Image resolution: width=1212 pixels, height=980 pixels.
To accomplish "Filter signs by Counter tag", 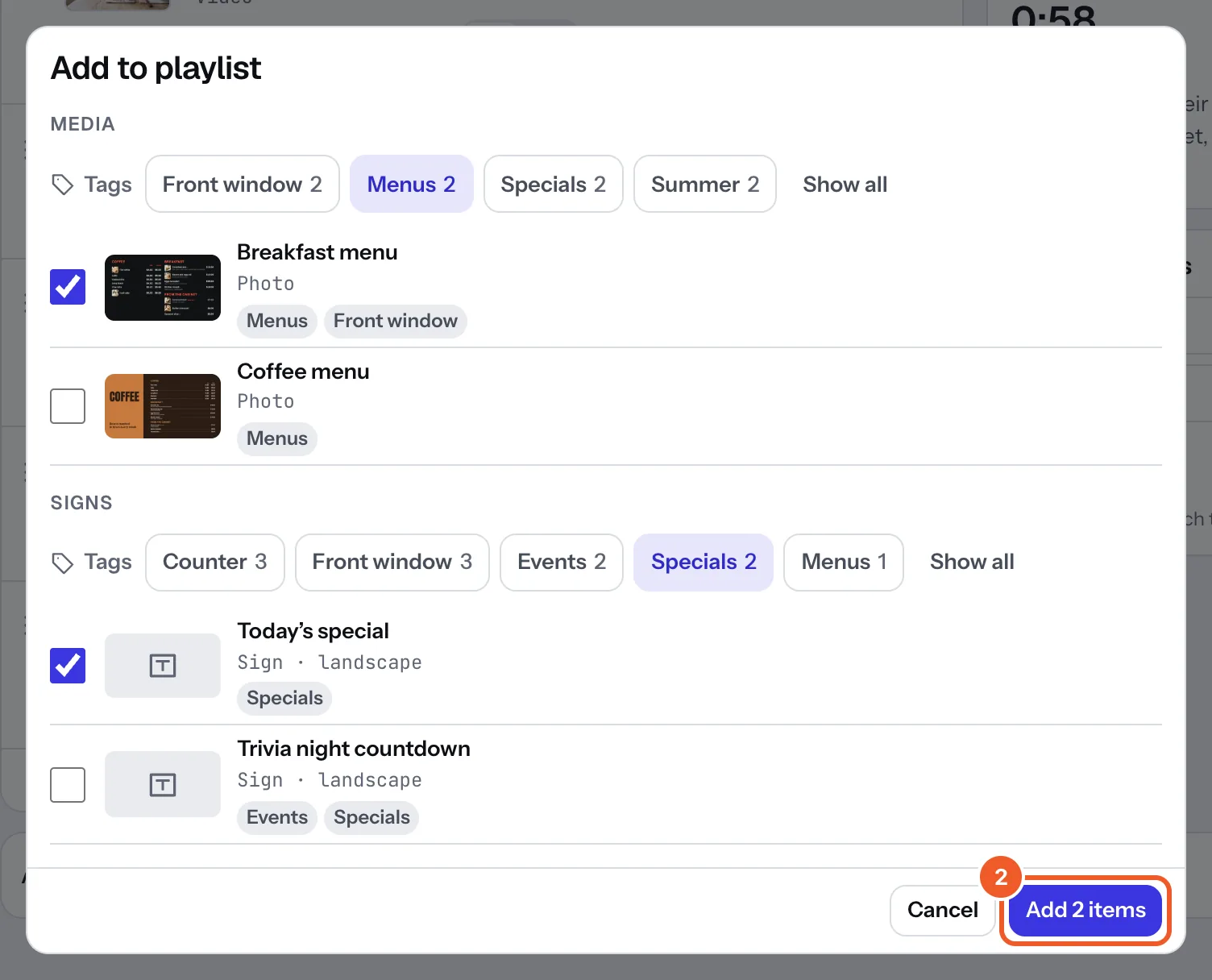I will pos(215,562).
